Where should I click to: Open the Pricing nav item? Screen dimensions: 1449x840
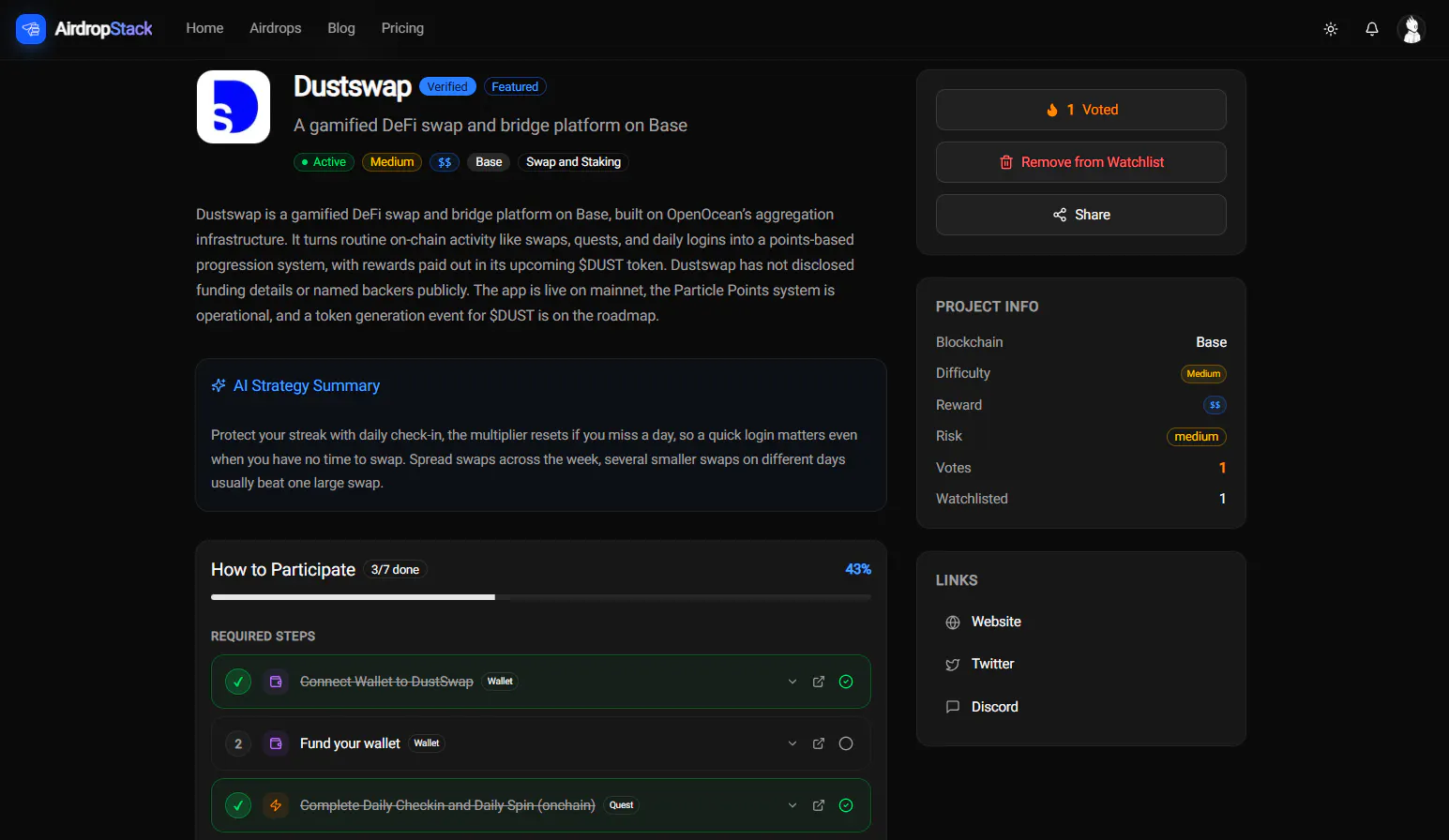(402, 28)
